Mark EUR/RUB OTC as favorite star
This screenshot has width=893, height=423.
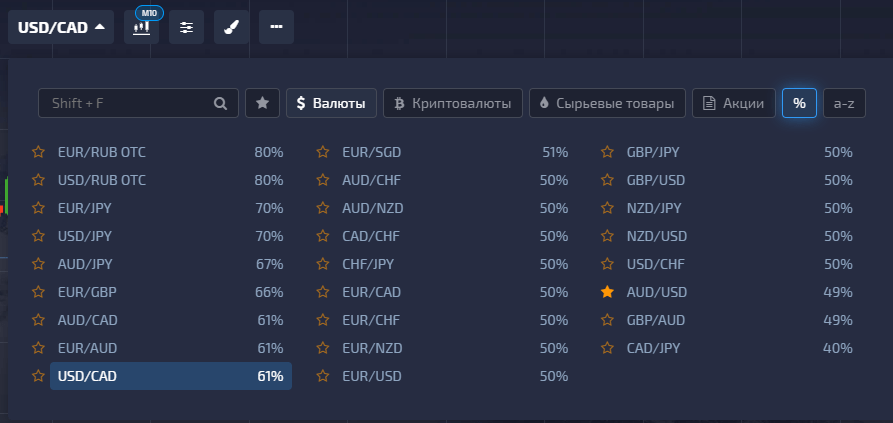(x=38, y=152)
